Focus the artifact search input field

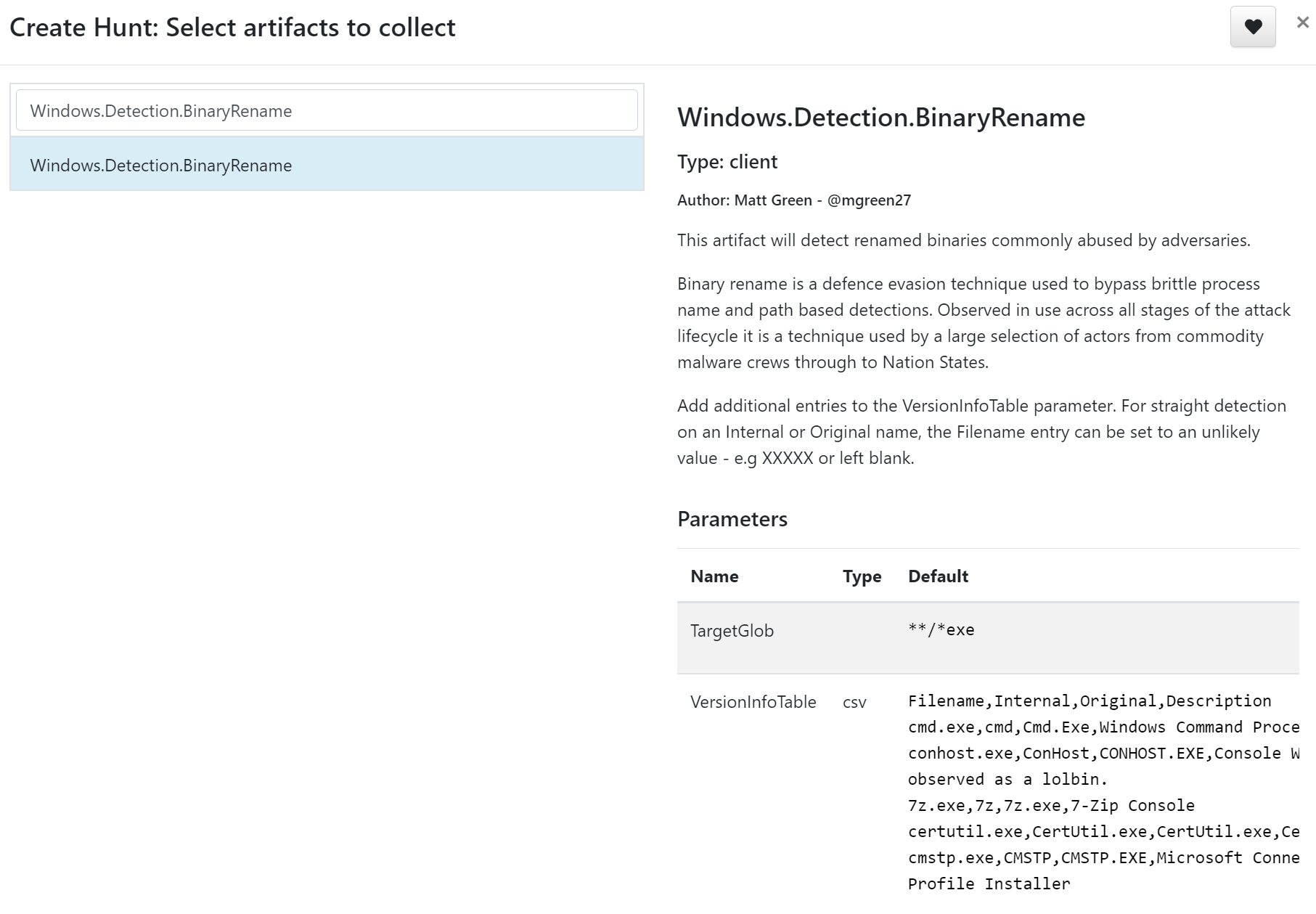point(327,110)
